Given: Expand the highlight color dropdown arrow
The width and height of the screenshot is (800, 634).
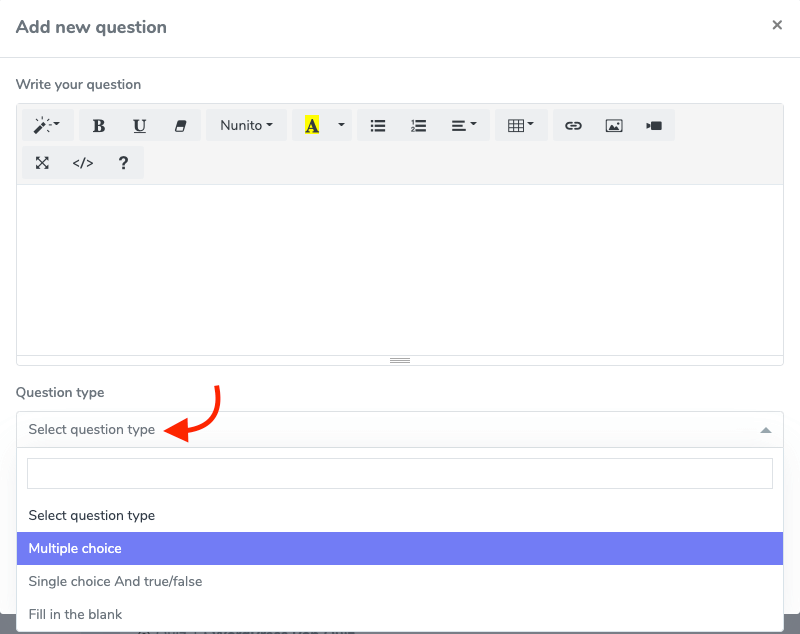Looking at the screenshot, I should 340,125.
